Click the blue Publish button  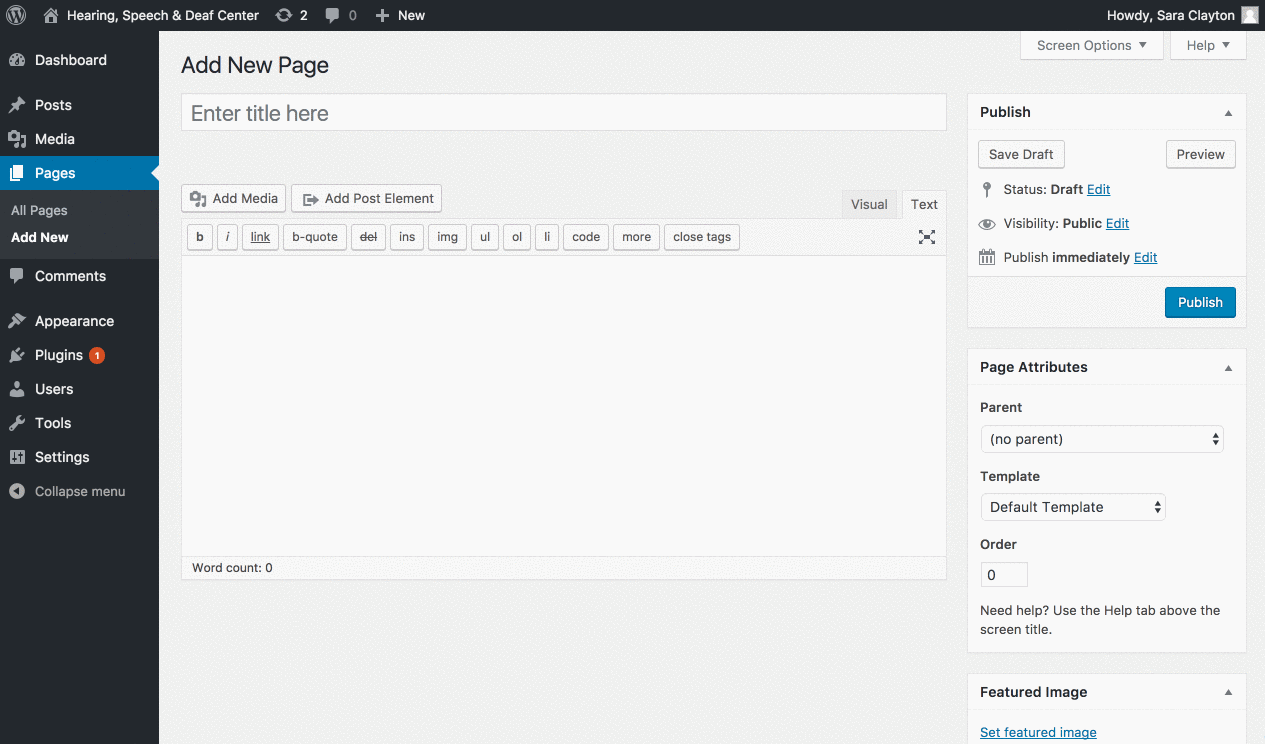(x=1200, y=302)
